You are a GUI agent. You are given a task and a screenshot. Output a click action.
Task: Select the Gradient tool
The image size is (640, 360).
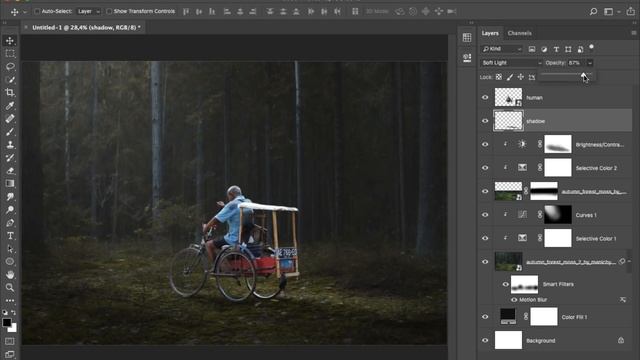point(10,184)
